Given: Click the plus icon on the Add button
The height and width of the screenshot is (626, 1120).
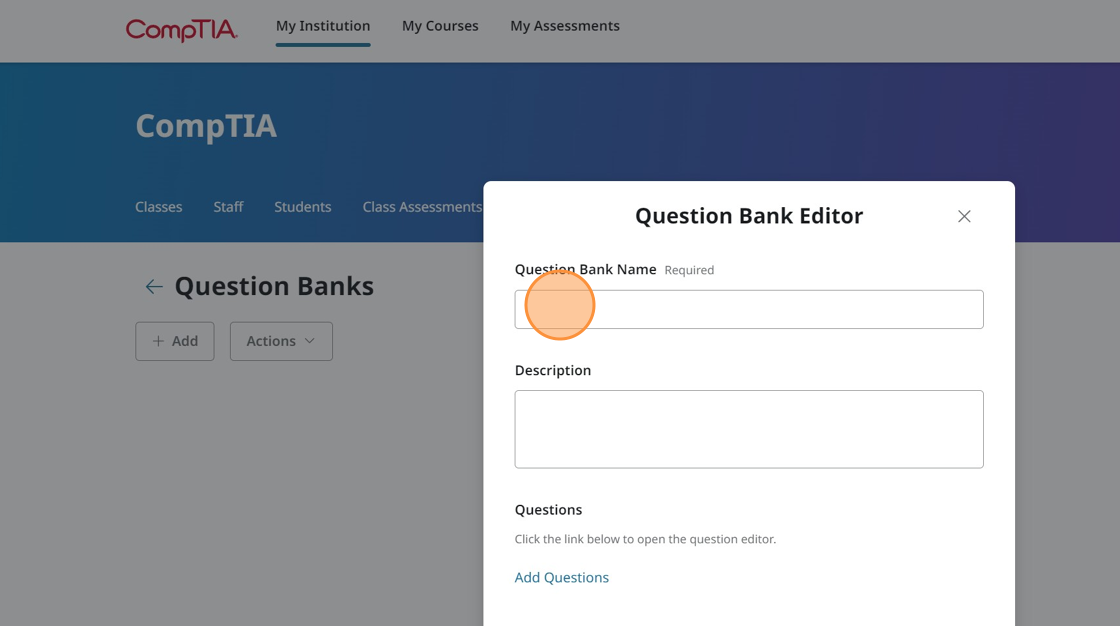Looking at the screenshot, I should [x=158, y=341].
